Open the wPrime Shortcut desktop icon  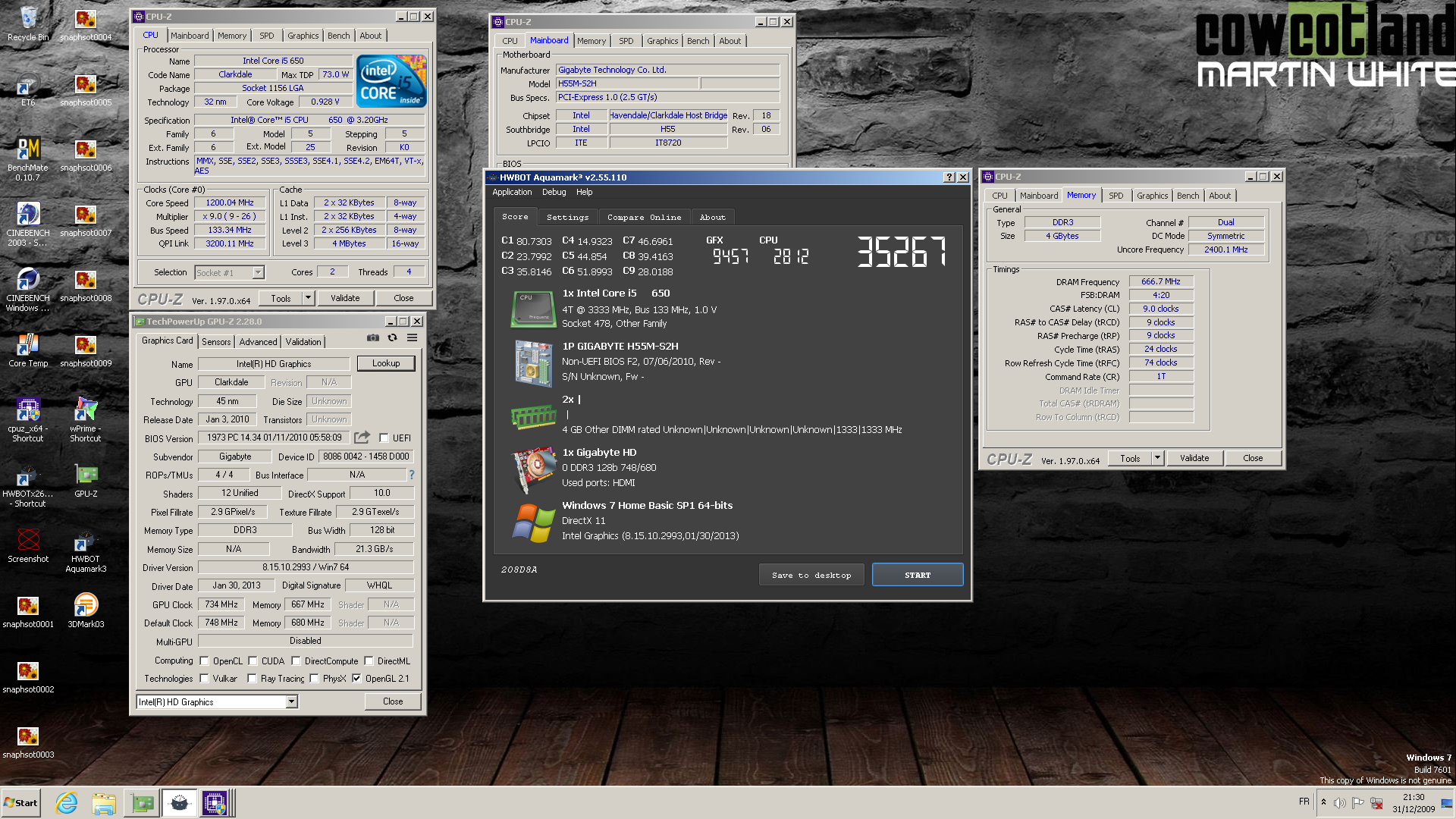(86, 420)
